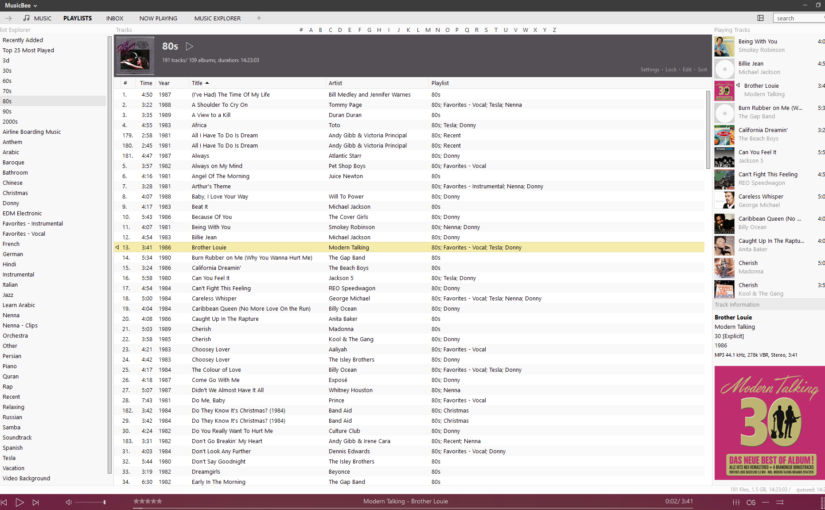Open playlist Settings link in header
Screen dimensions: 825x510
pyautogui.click(x=650, y=69)
